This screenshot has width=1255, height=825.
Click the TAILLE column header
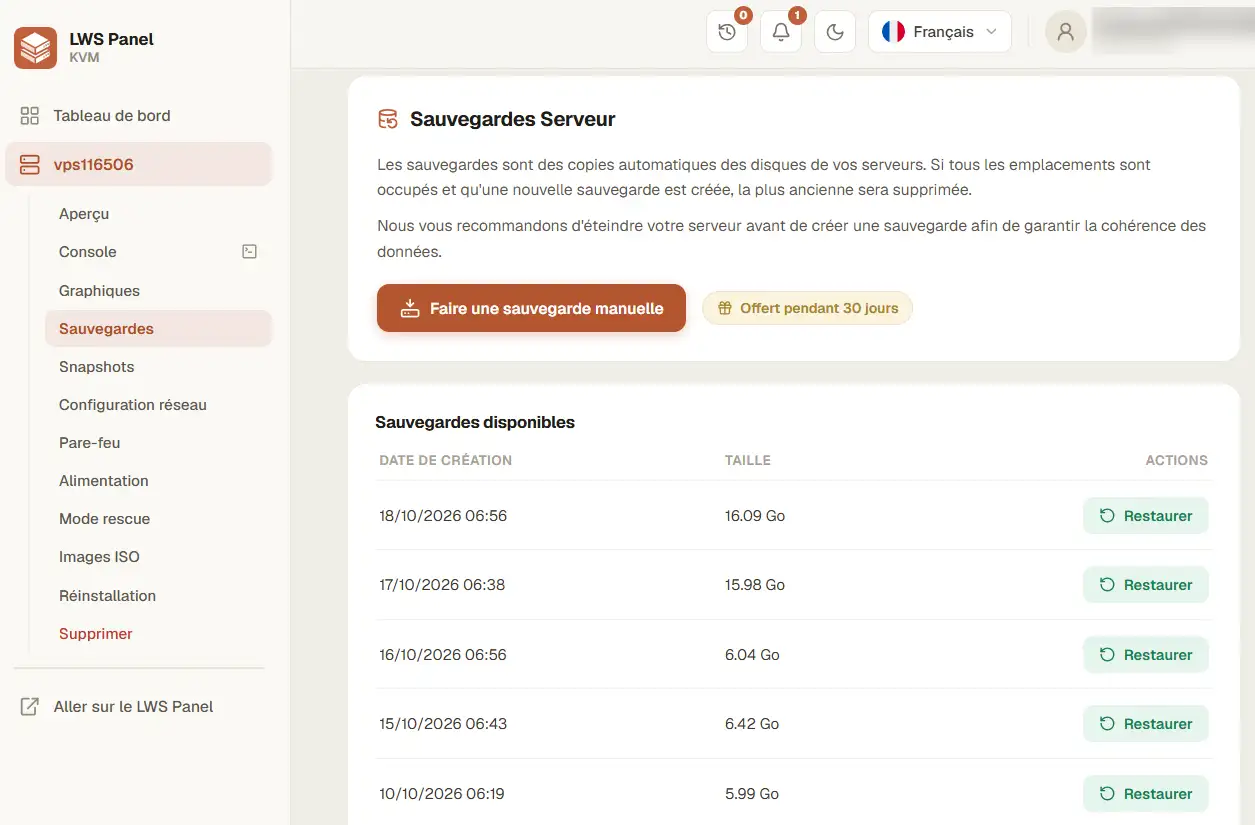pos(748,461)
